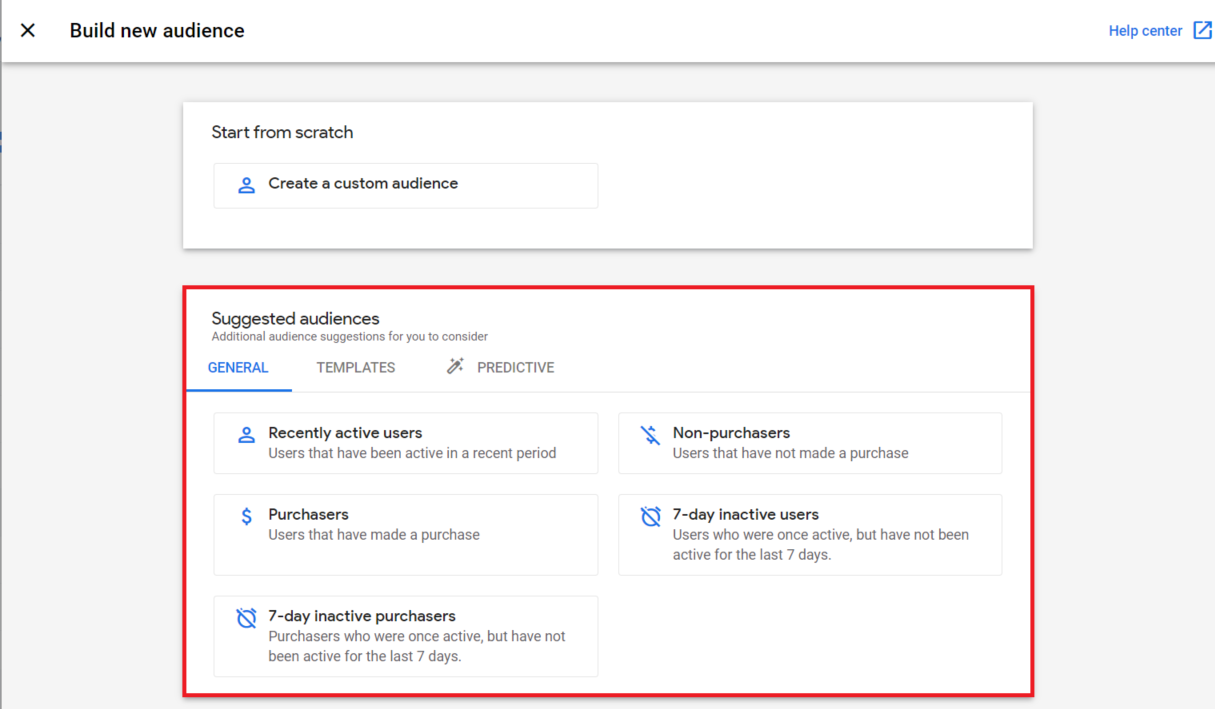Image resolution: width=1215 pixels, height=709 pixels.
Task: Select the clock icon on 7-day inactive purchasers
Action: pos(246,617)
